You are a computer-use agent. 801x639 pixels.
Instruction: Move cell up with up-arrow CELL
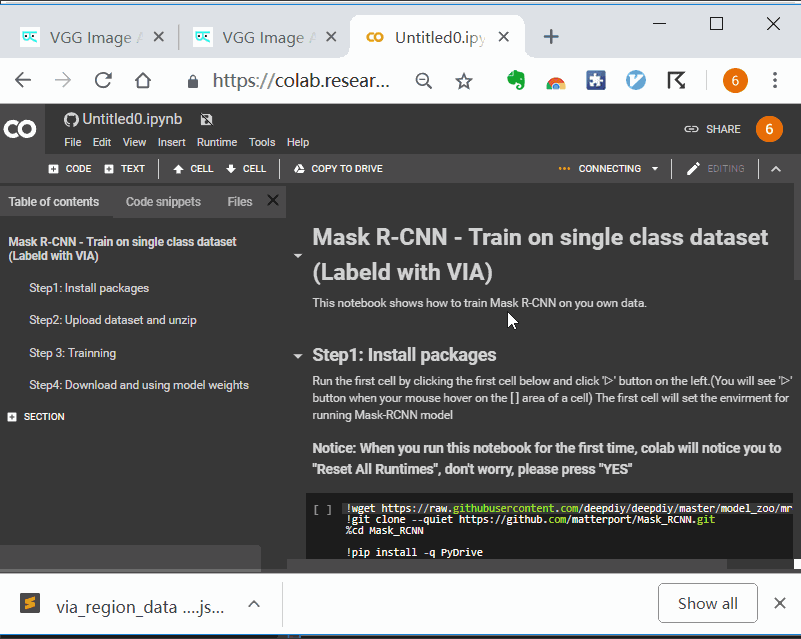(193, 169)
